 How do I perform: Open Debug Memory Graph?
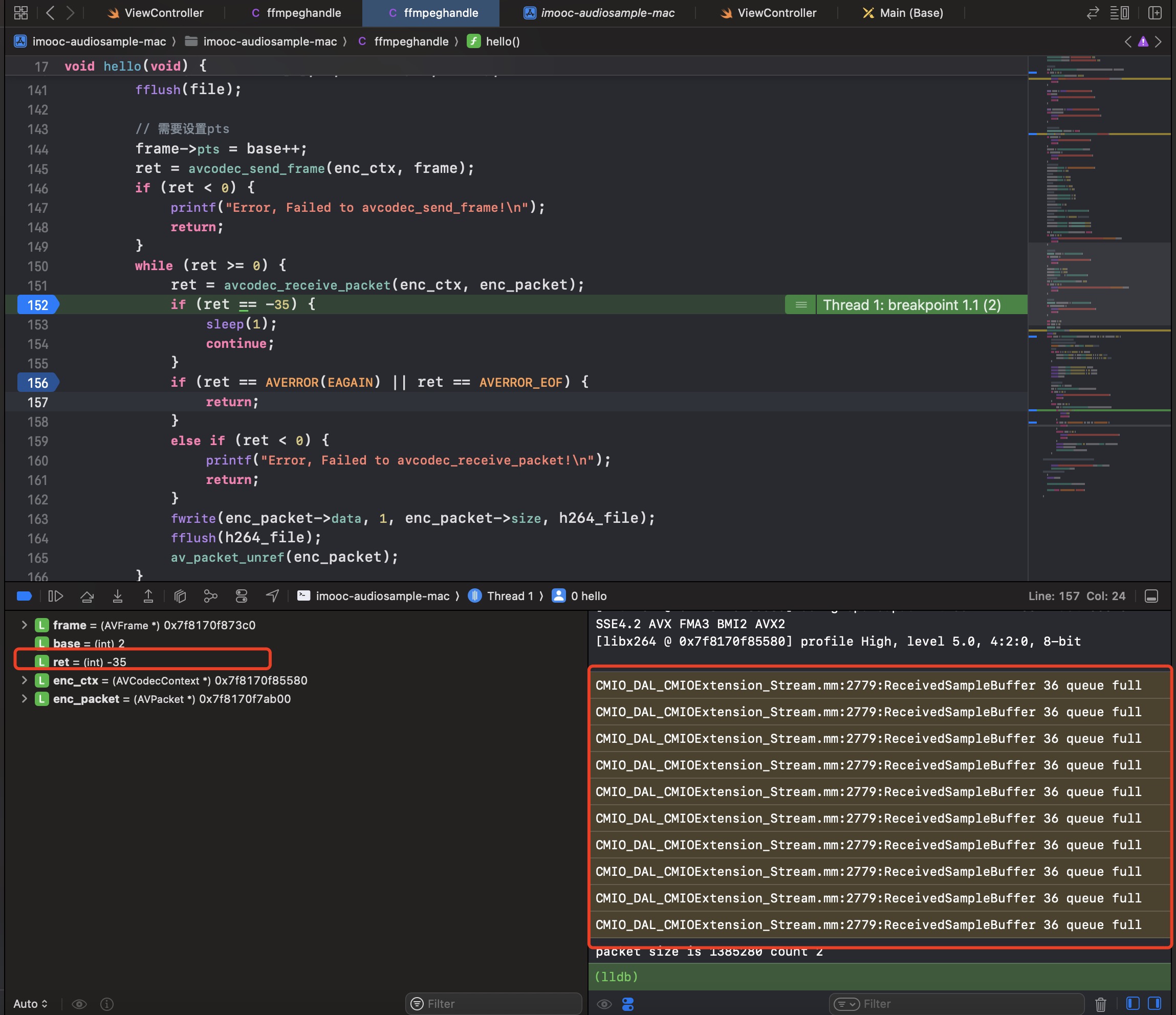pos(210,595)
